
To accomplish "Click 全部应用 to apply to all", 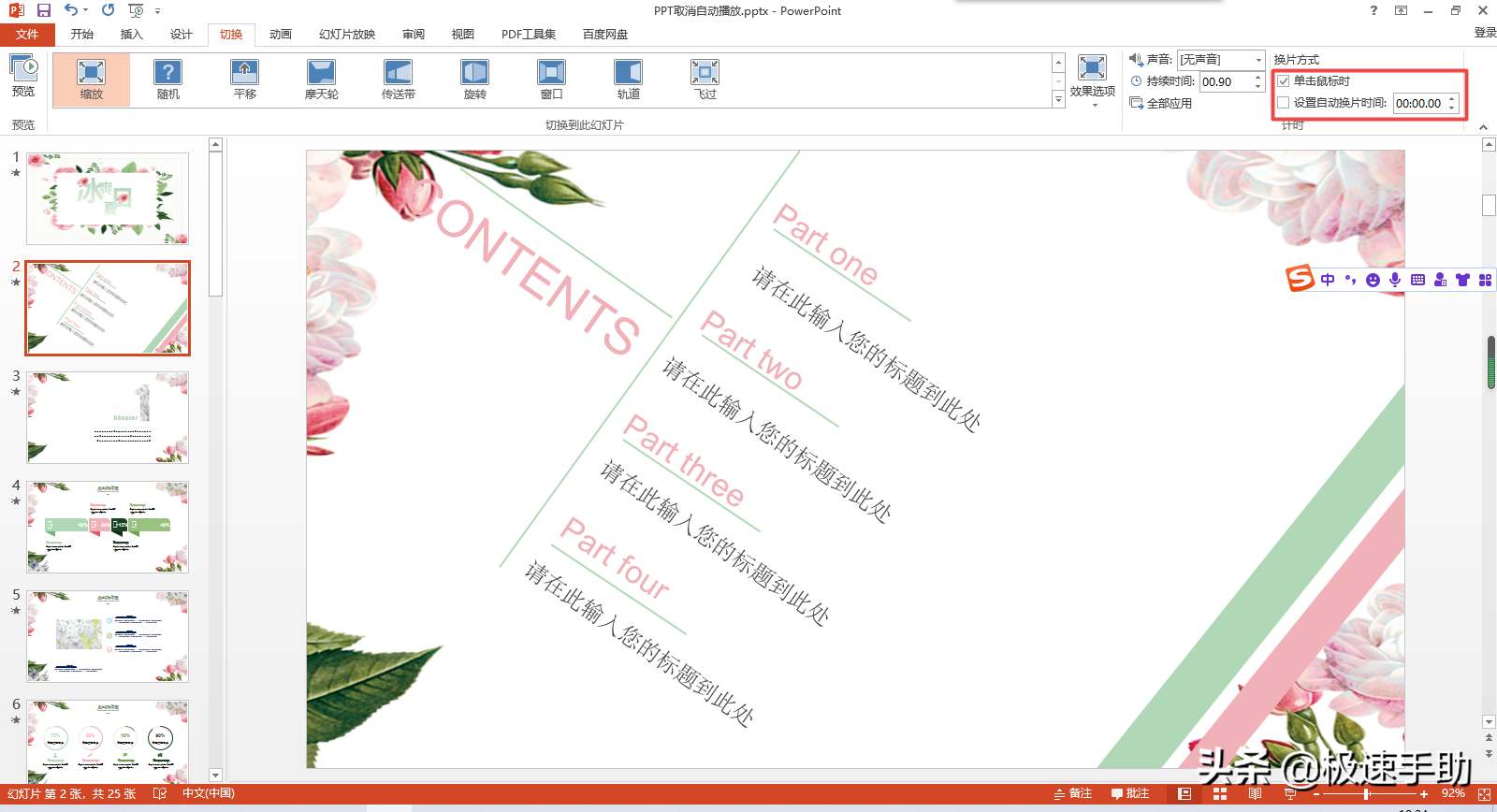I will pos(1161,103).
